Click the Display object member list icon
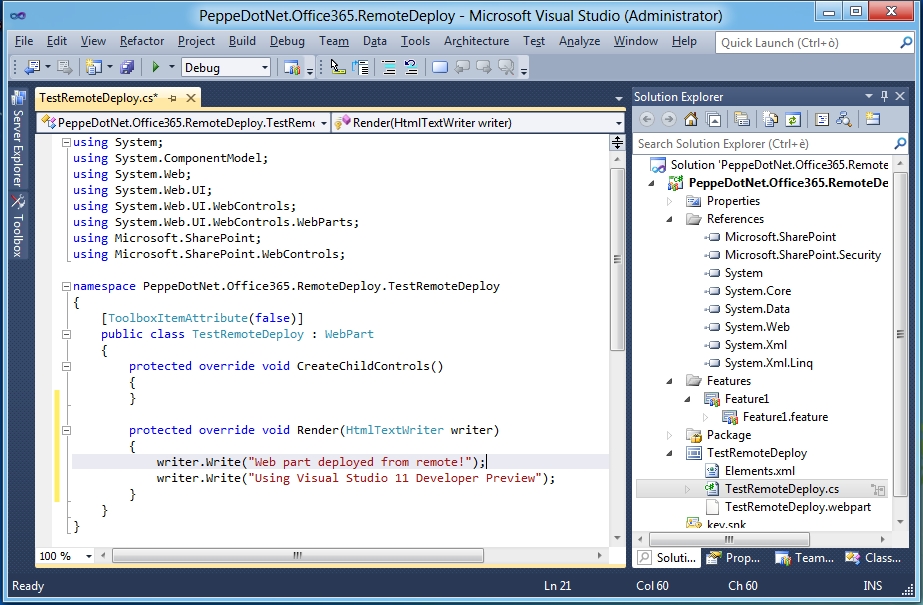This screenshot has width=923, height=605. (x=337, y=68)
